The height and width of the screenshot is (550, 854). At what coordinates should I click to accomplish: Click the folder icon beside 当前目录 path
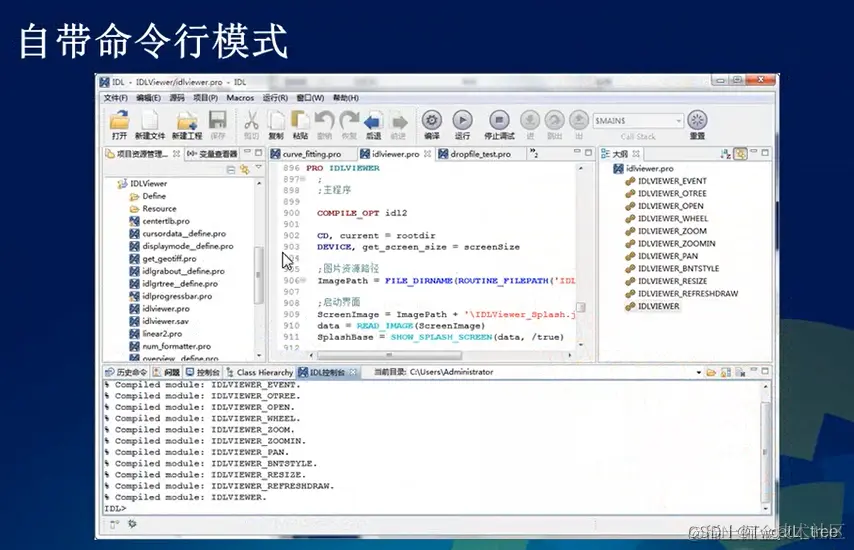pos(711,372)
